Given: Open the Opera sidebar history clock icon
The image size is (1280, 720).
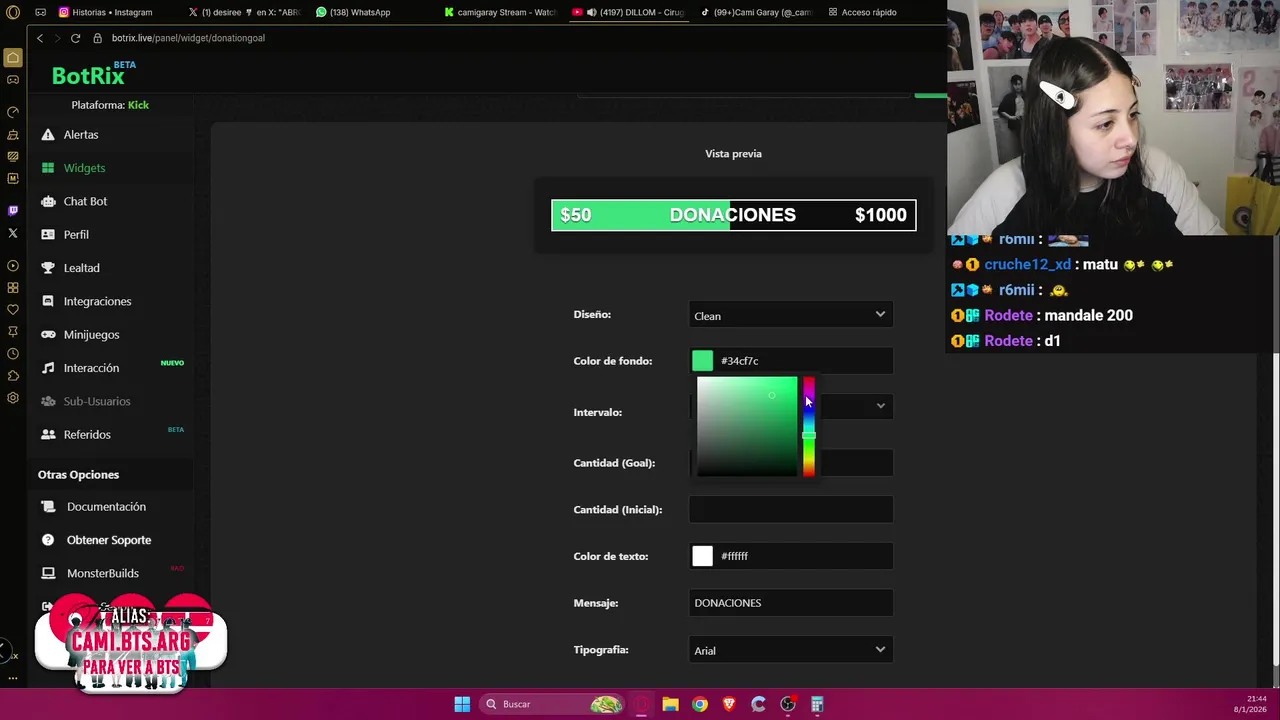Looking at the screenshot, I should pyautogui.click(x=13, y=354).
